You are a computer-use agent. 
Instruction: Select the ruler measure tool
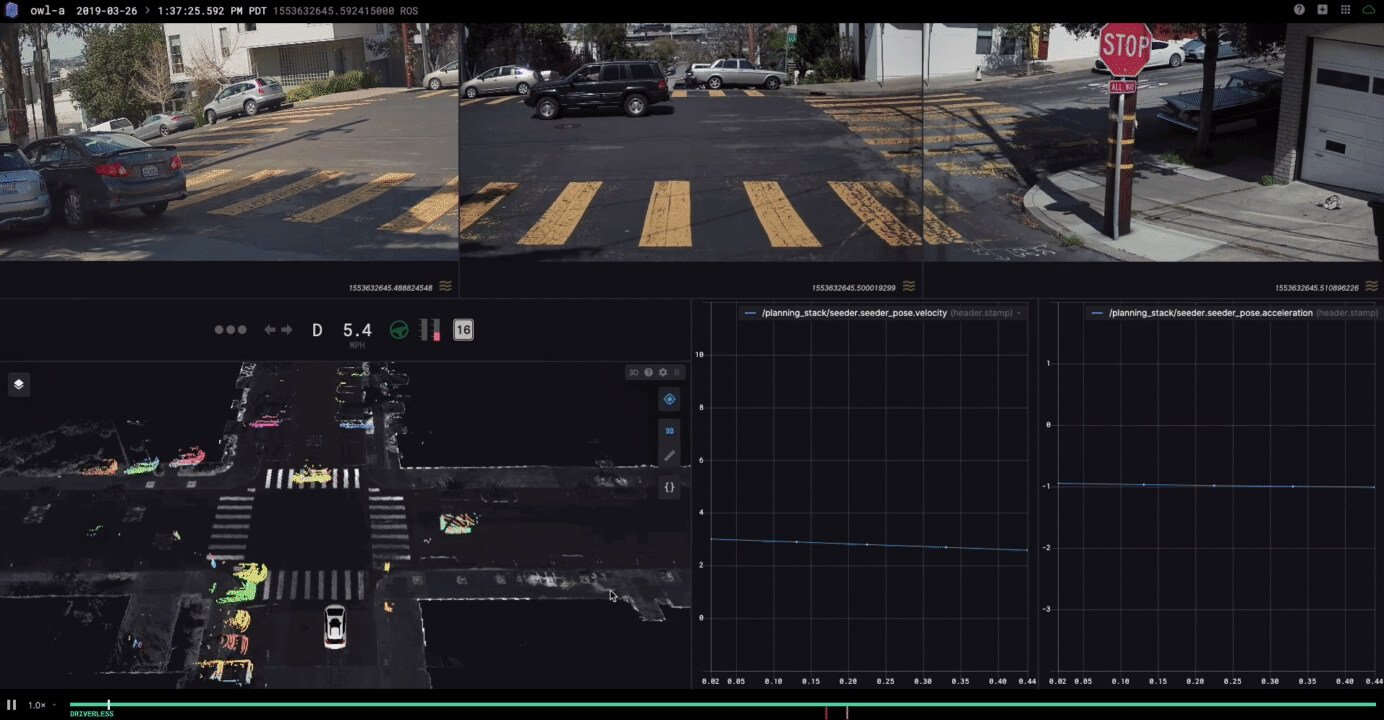tap(669, 456)
